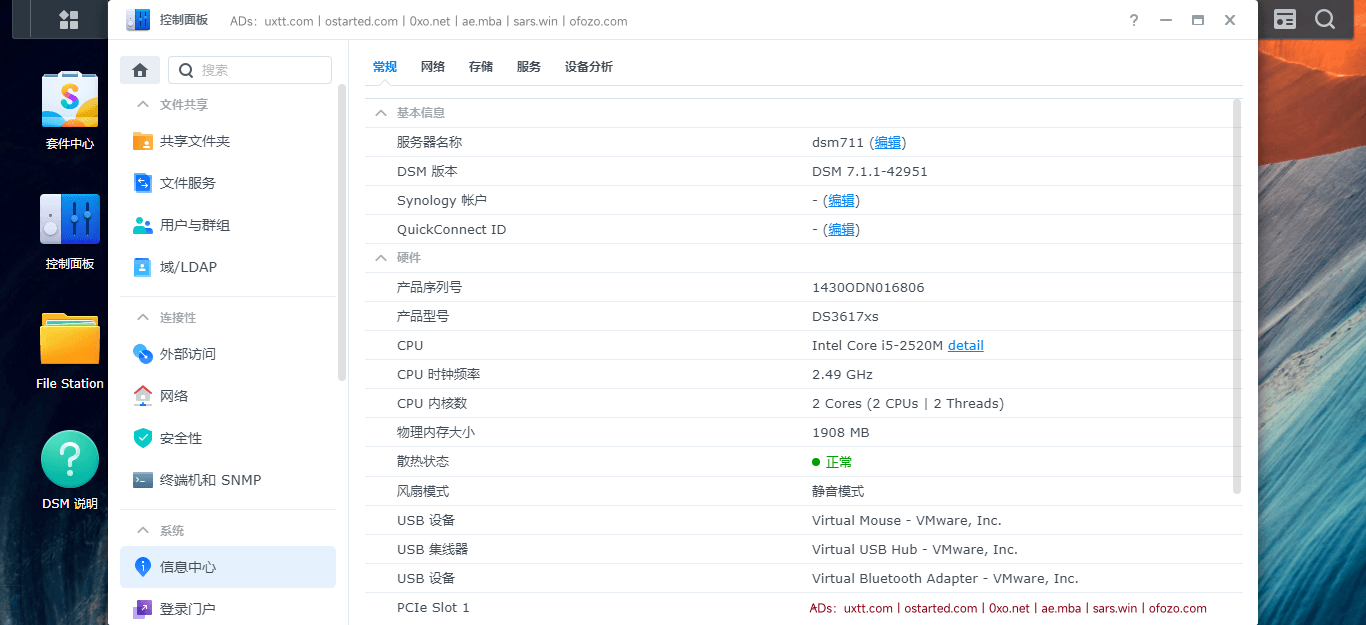Open the CPU detail link

coord(966,345)
